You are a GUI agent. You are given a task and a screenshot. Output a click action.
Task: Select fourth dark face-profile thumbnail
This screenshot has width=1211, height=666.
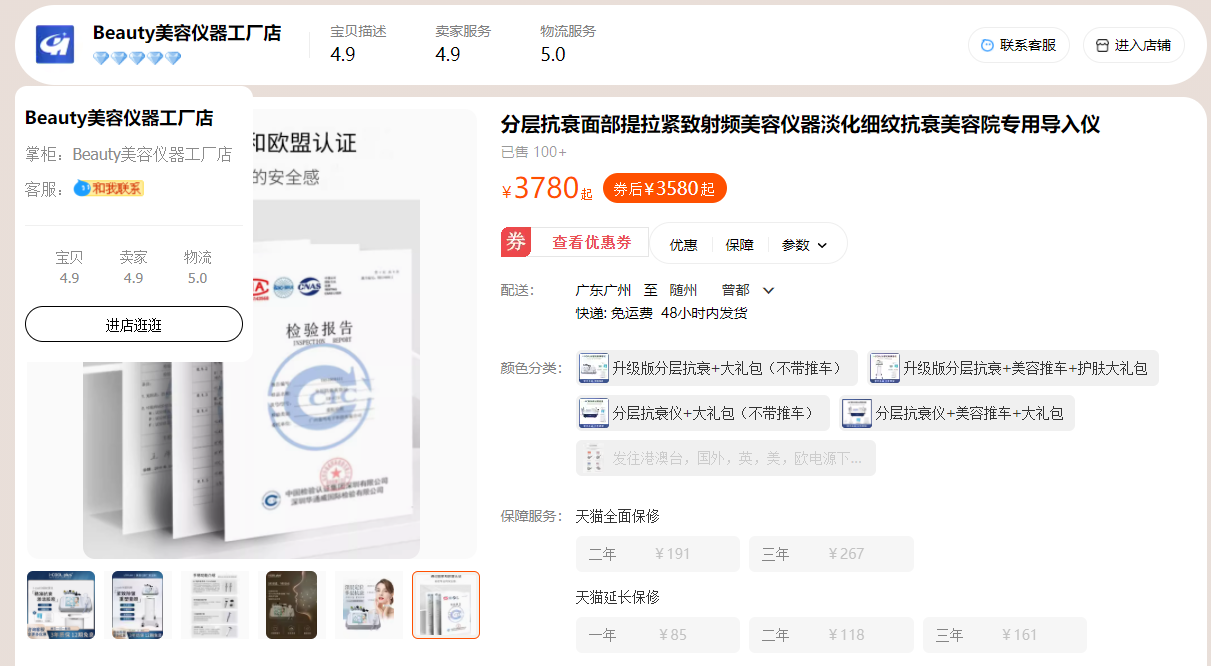(x=292, y=605)
